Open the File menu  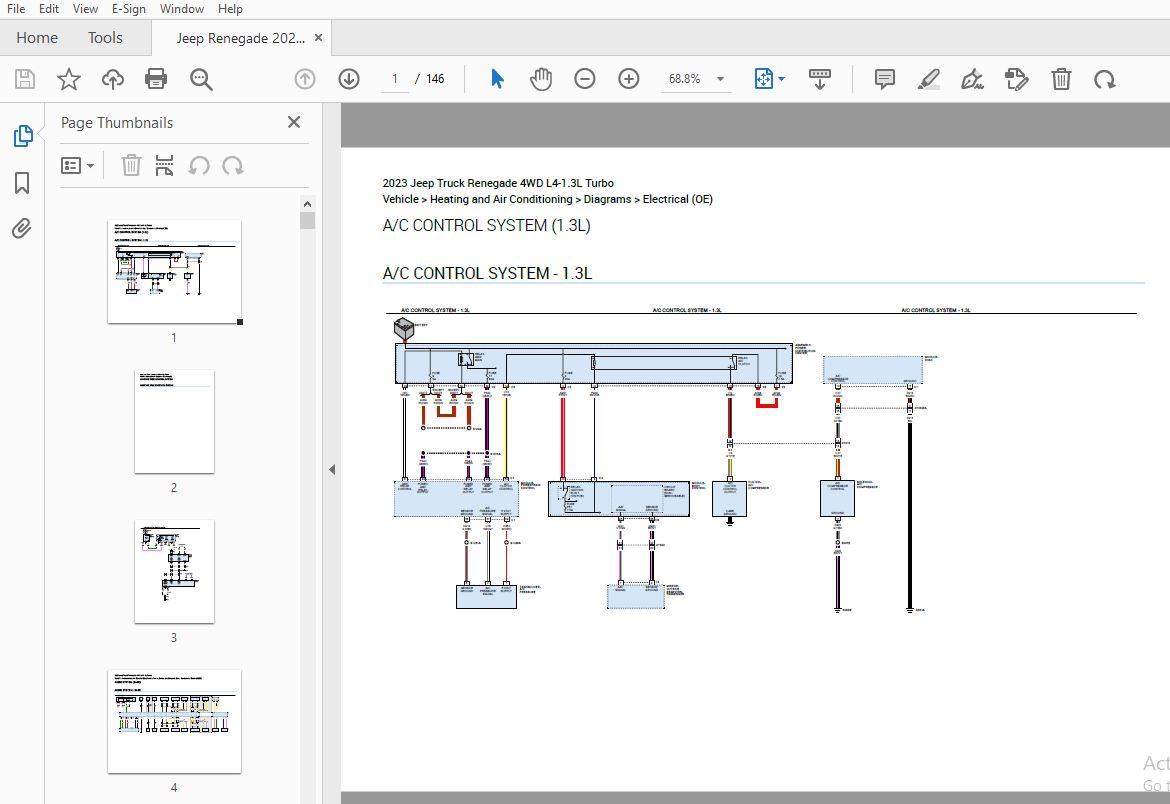pyautogui.click(x=16, y=9)
